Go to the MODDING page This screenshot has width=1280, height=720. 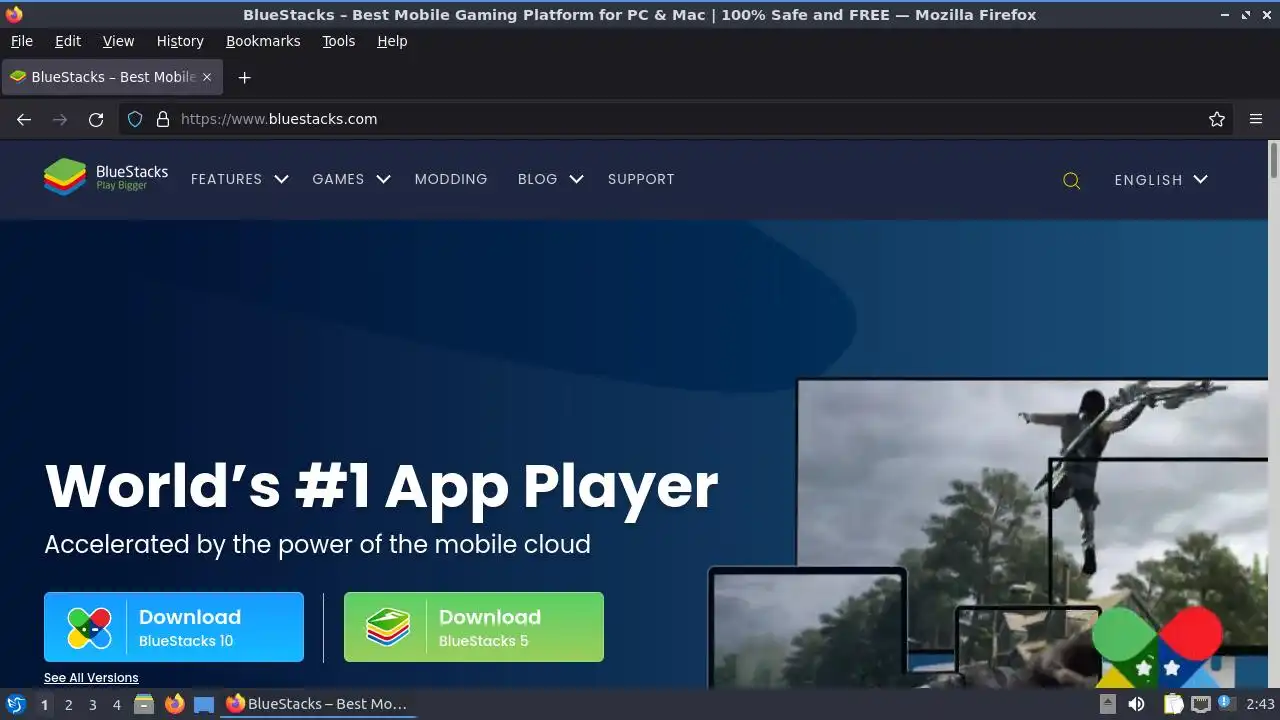(451, 179)
